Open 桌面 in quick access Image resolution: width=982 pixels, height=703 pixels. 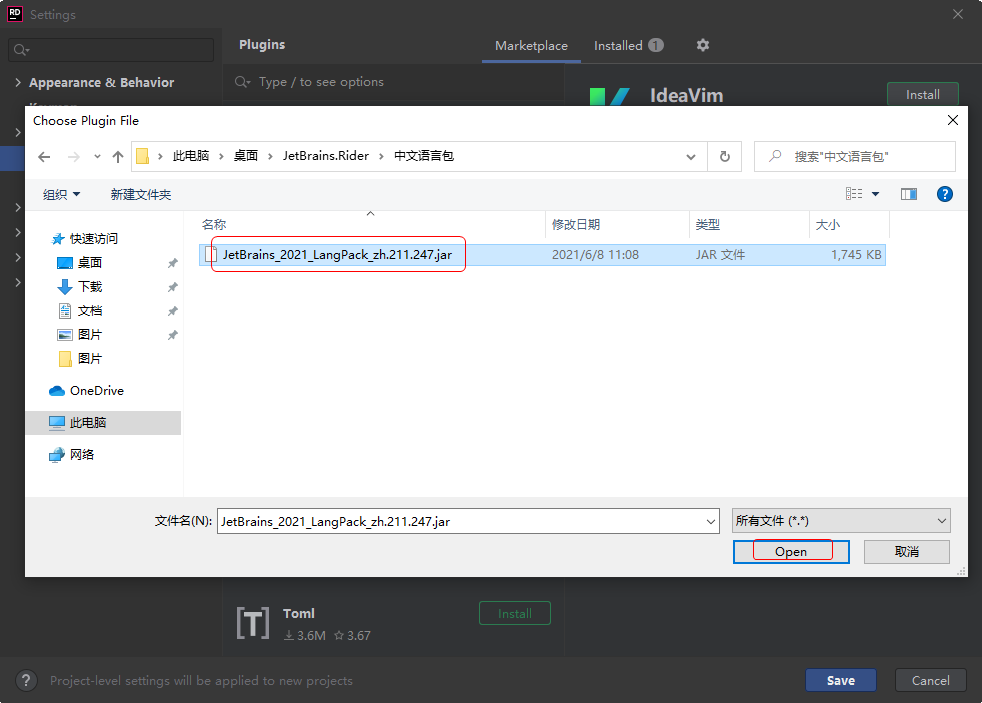[x=90, y=262]
